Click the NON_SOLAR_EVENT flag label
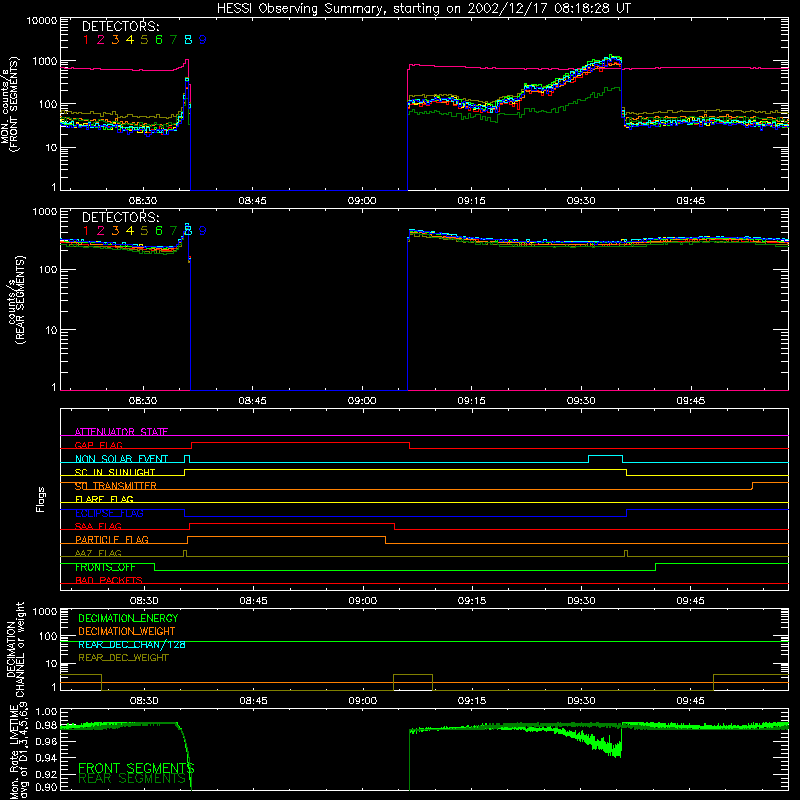The width and height of the screenshot is (800, 800). coord(121,459)
